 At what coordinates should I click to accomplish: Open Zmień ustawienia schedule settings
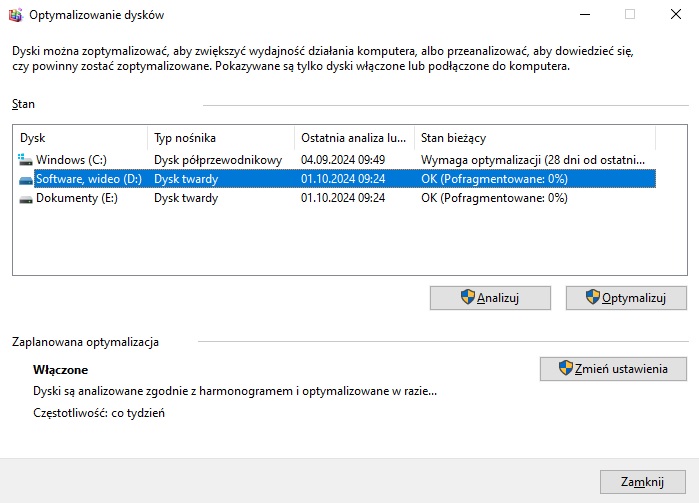click(x=612, y=368)
